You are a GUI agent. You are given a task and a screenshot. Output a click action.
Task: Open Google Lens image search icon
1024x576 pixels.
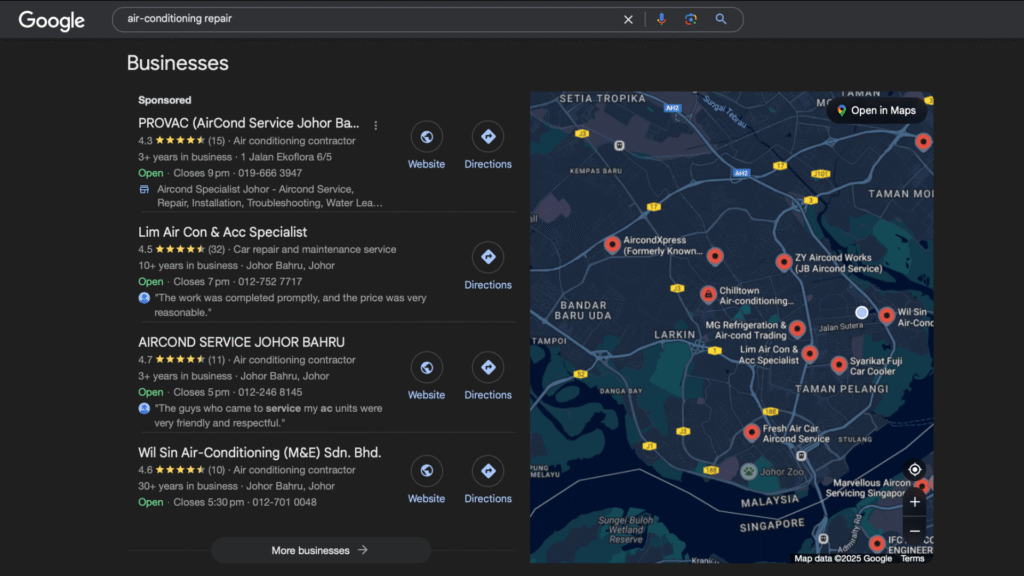click(690, 19)
